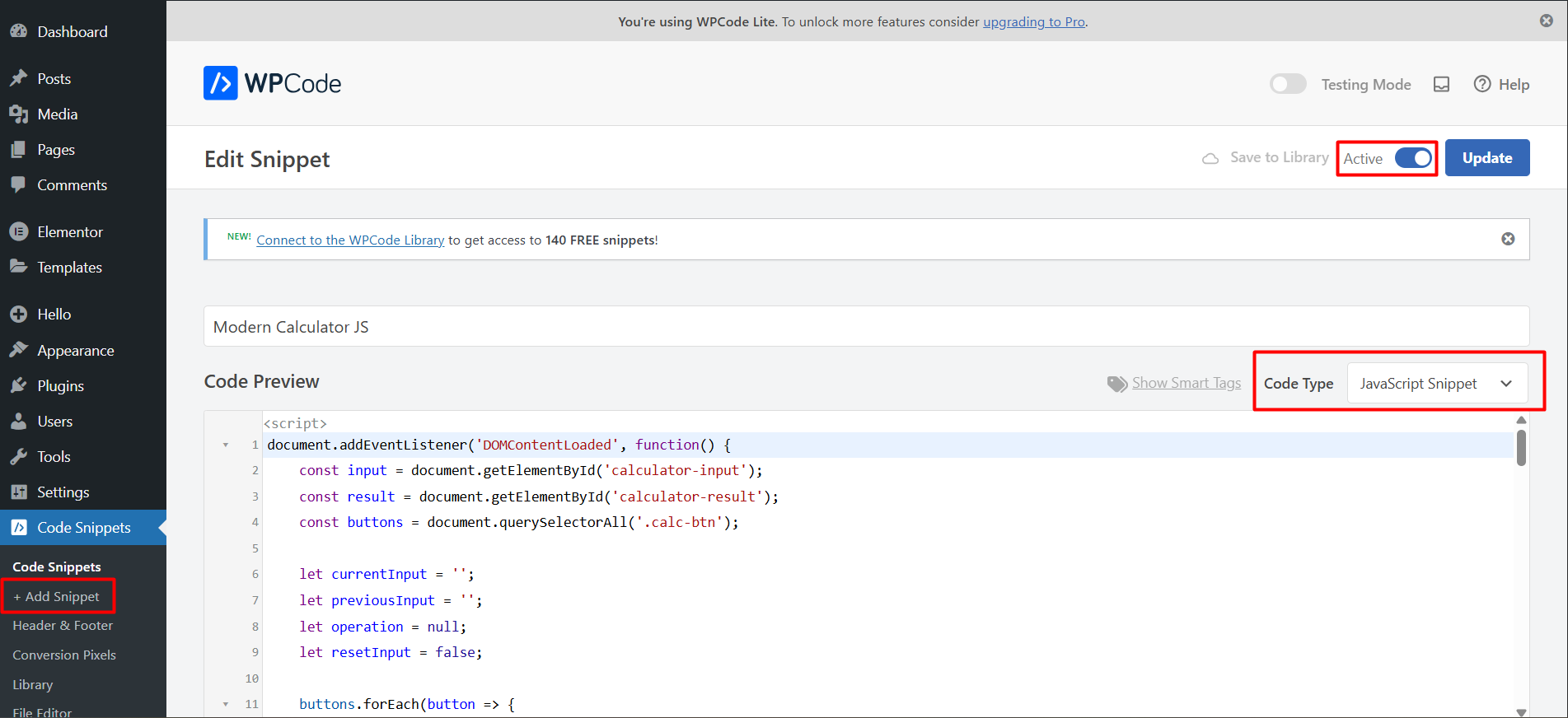Image resolution: width=1568 pixels, height=718 pixels.
Task: Click the Save to Library cloud icon
Action: click(x=1210, y=158)
